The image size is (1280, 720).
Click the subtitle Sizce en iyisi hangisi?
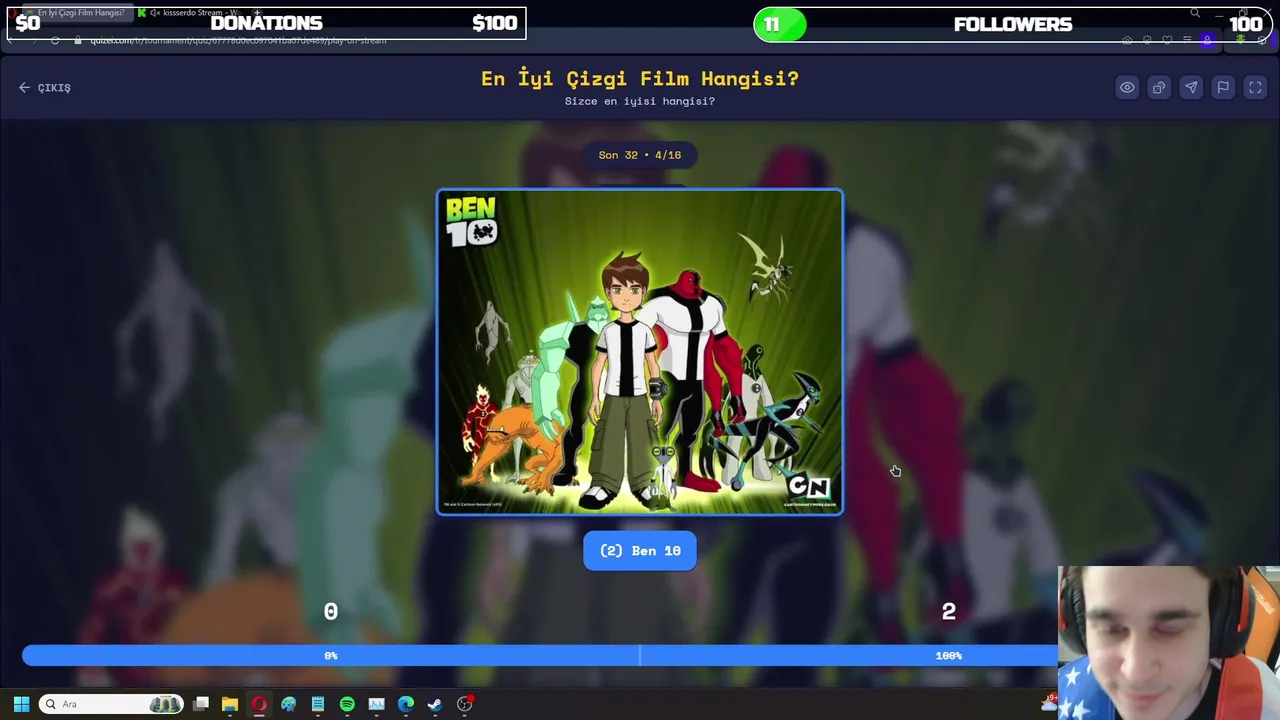click(640, 101)
